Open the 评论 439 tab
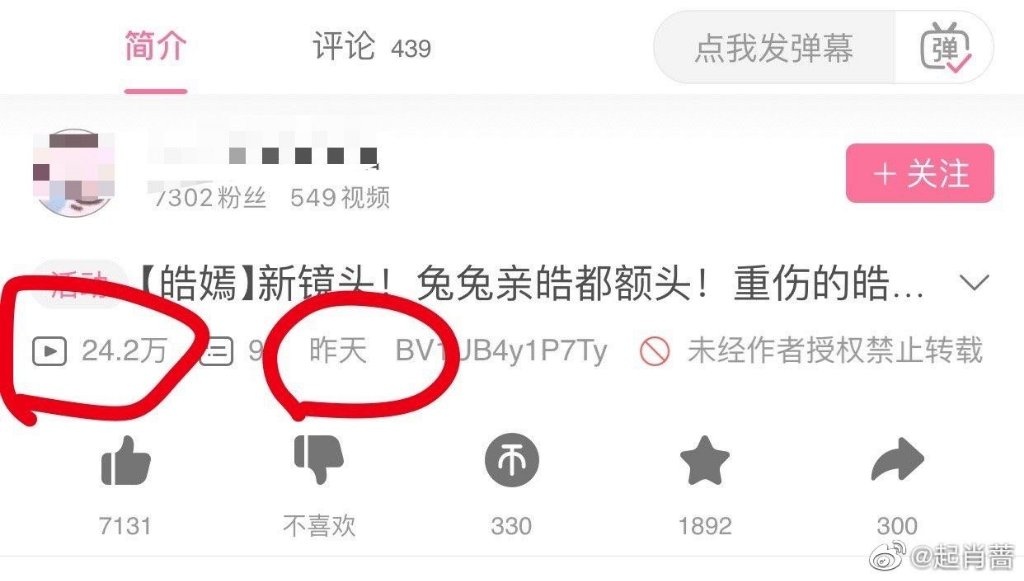 point(372,47)
